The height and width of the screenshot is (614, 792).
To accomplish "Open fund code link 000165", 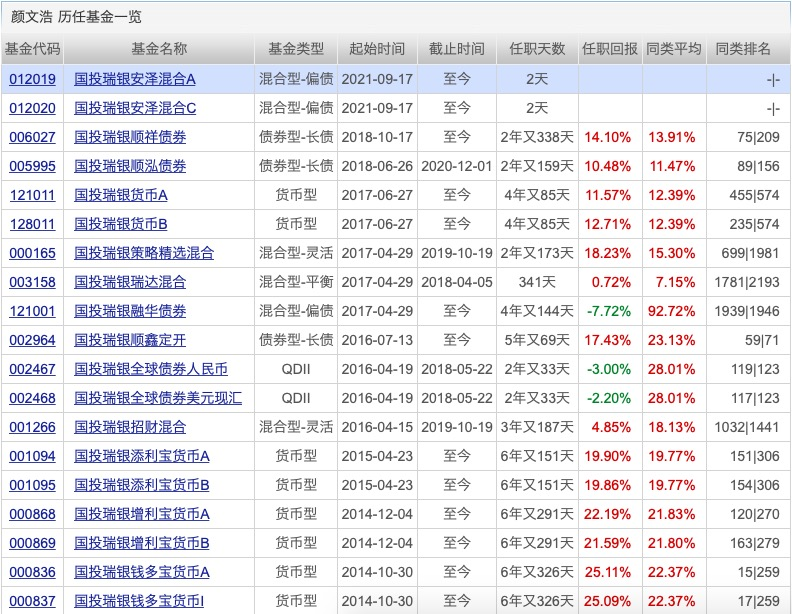I will point(32,253).
